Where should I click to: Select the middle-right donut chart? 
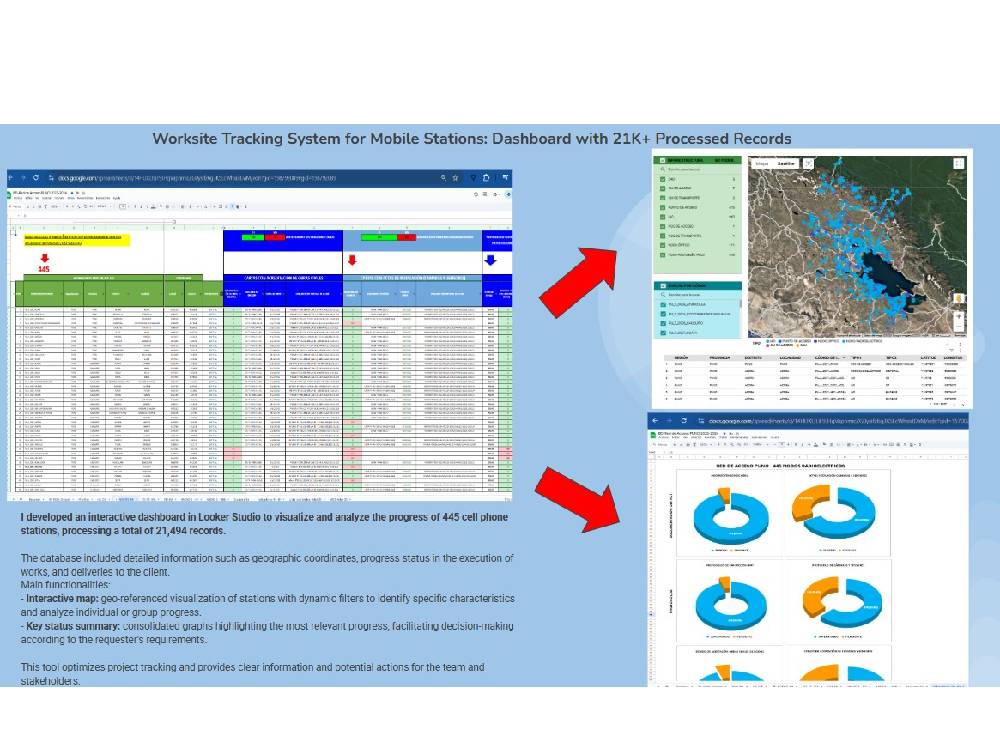[x=842, y=603]
